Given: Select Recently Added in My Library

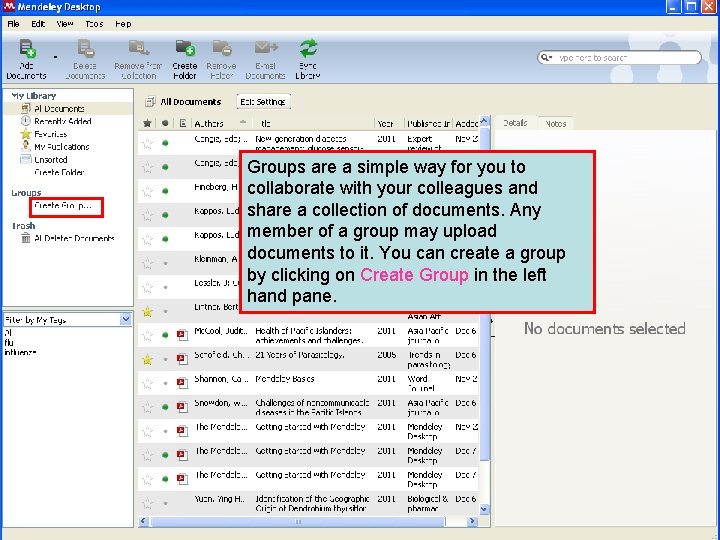Looking at the screenshot, I should tap(63, 121).
